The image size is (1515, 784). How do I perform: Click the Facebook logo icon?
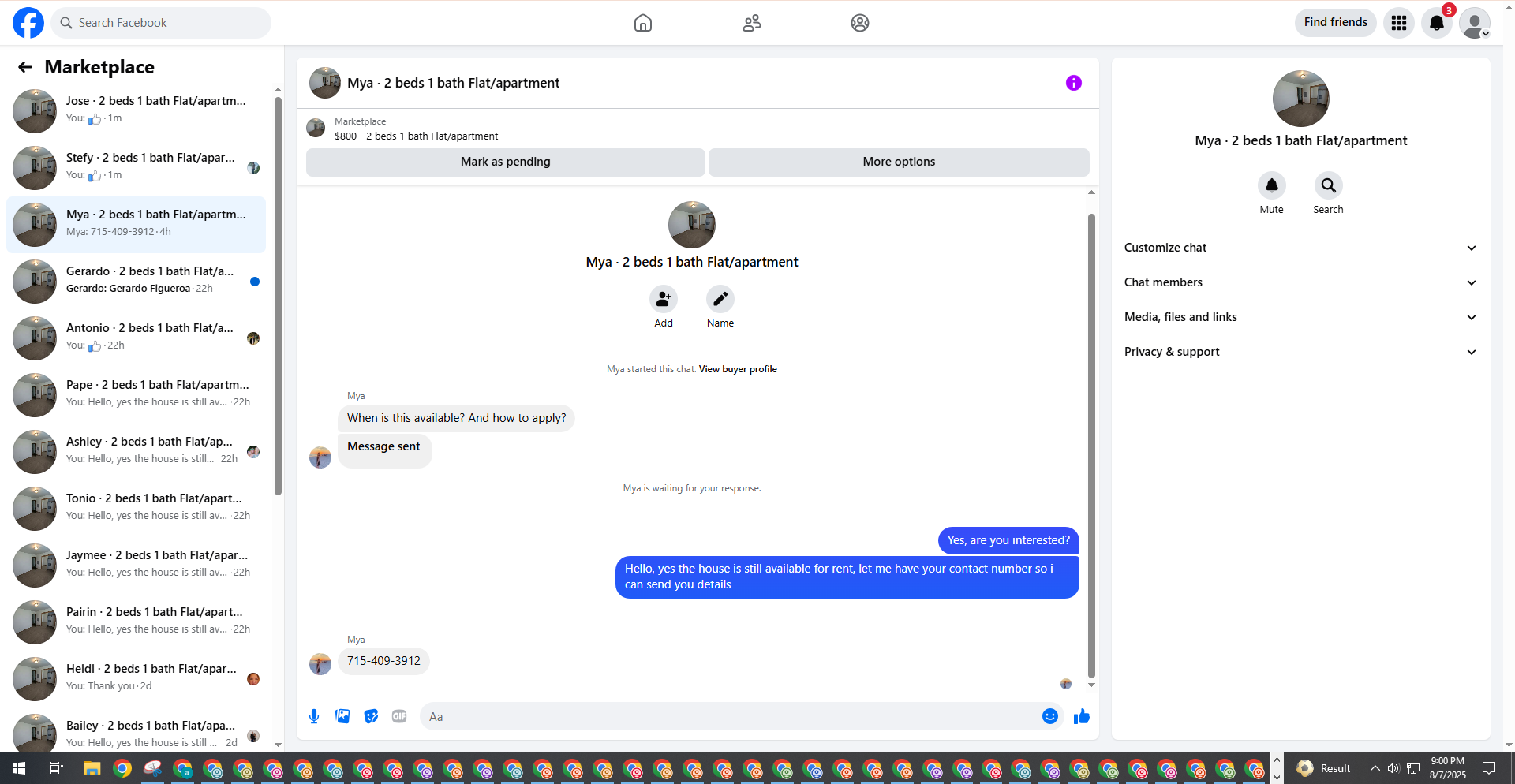click(28, 23)
